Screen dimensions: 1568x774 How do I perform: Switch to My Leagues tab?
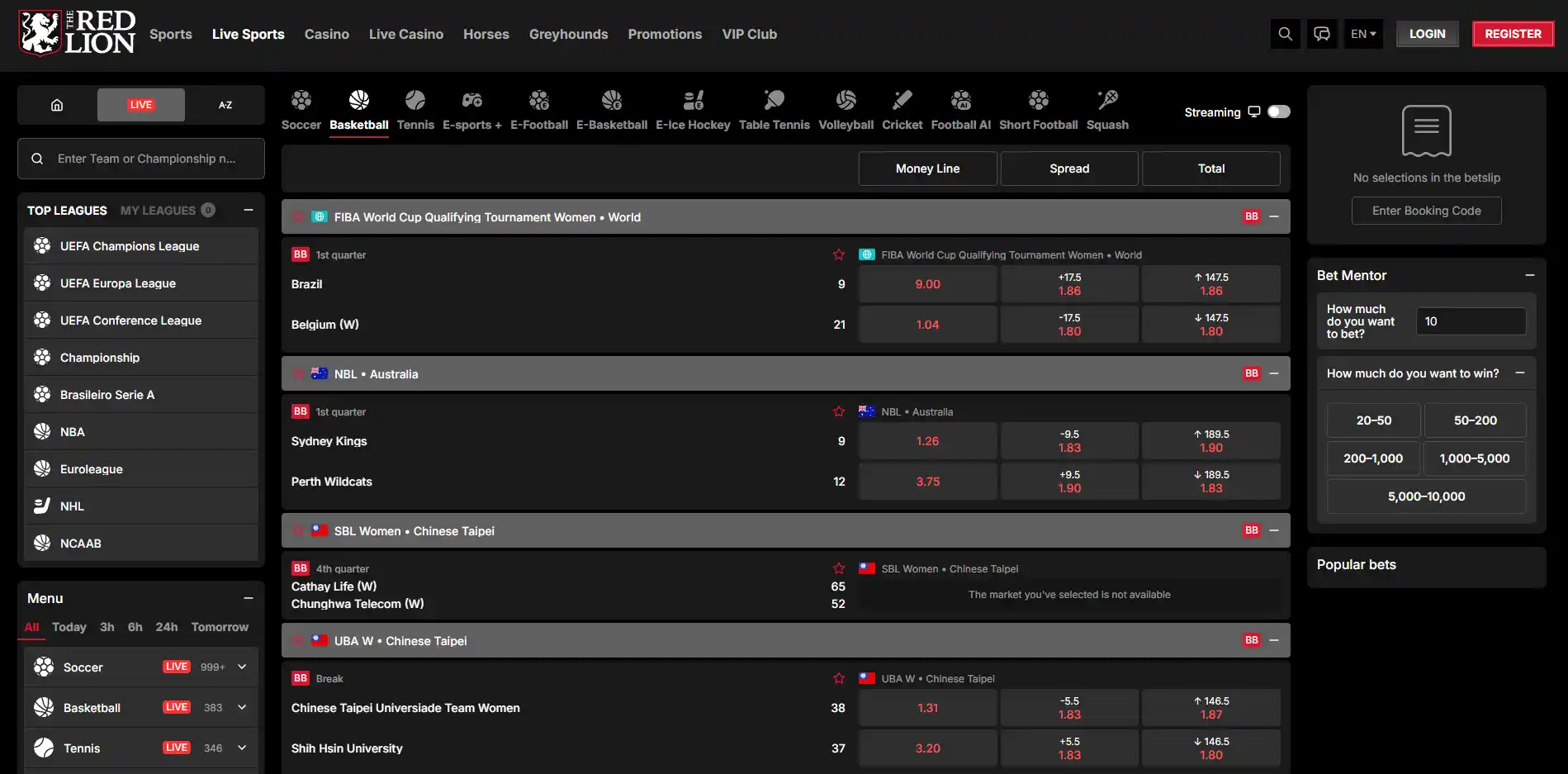(168, 210)
